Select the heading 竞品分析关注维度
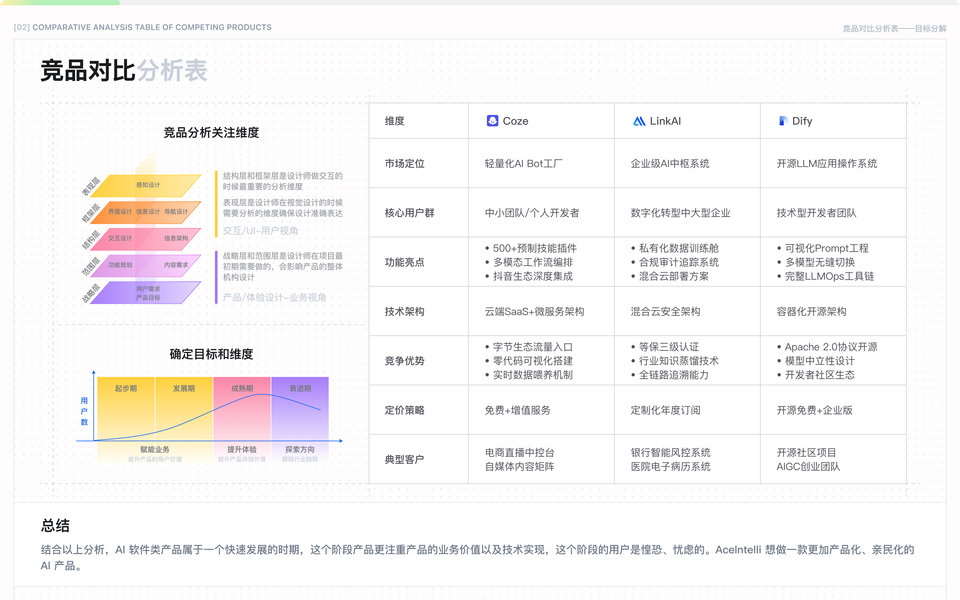The image size is (960, 600). [211, 132]
